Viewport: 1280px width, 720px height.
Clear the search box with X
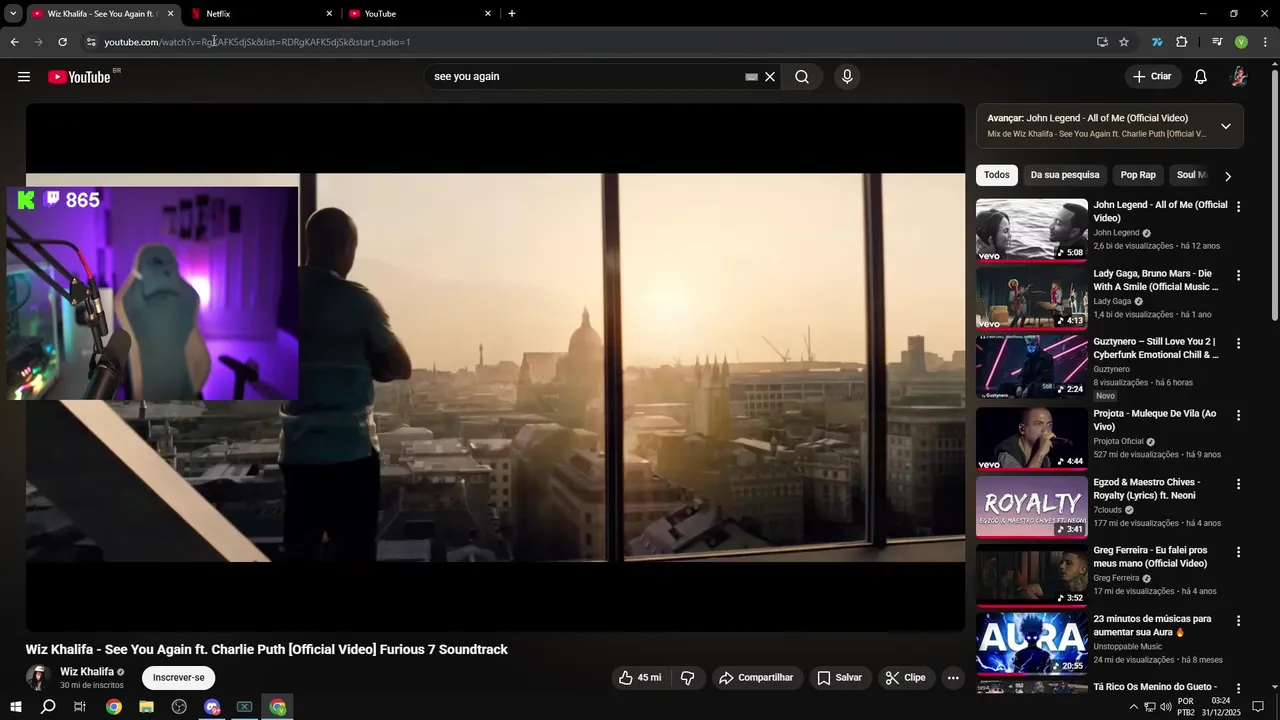(770, 77)
